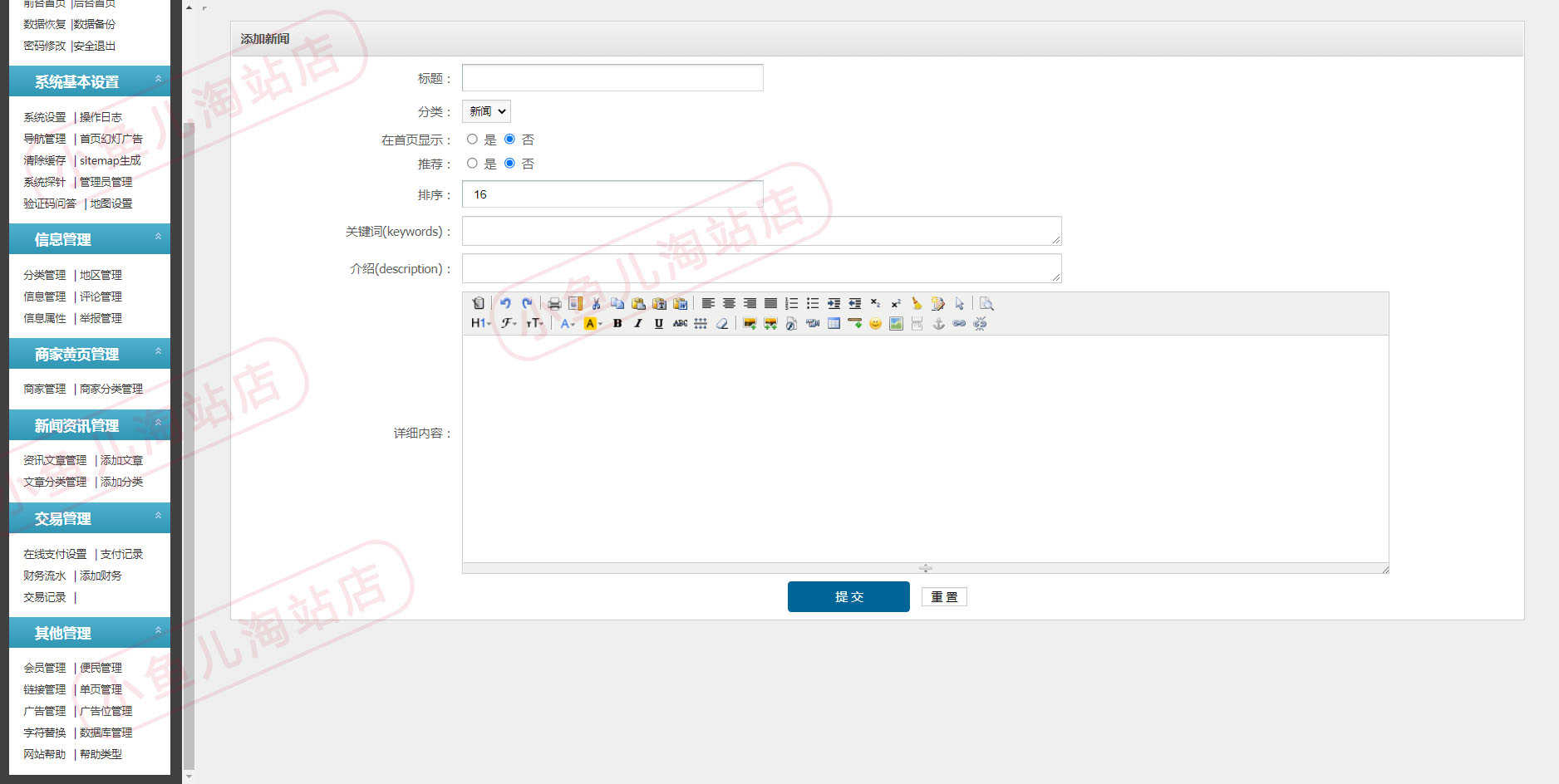The width and height of the screenshot is (1559, 784).
Task: Apply italic formatting in the editor
Action: pos(637,323)
